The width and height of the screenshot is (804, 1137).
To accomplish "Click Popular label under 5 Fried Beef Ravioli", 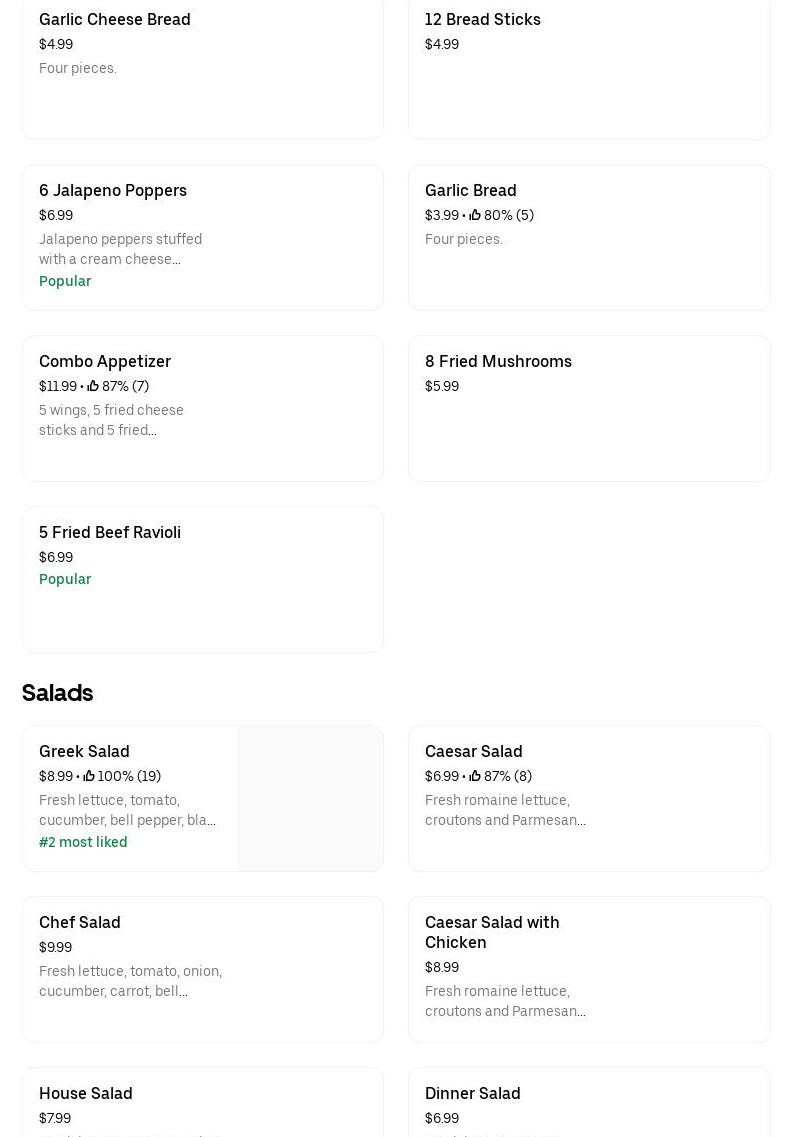I will point(65,579).
